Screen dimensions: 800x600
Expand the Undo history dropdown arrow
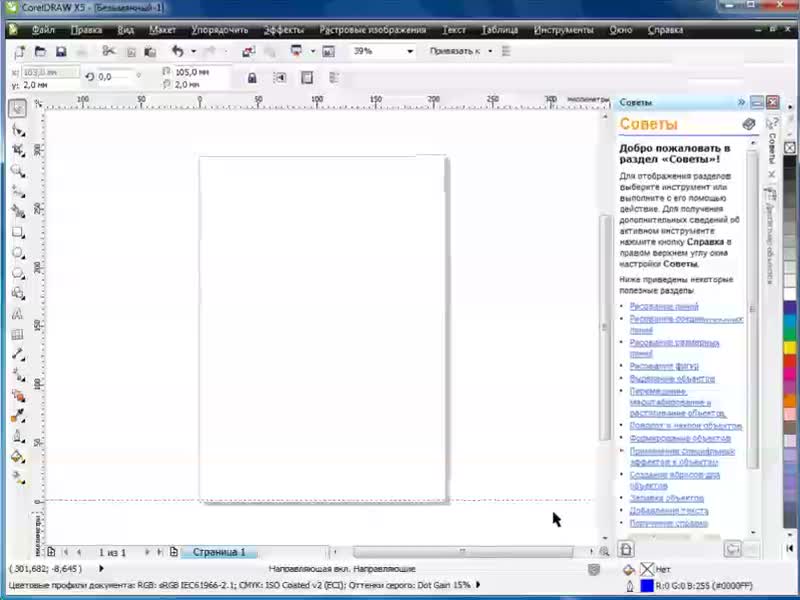click(193, 51)
